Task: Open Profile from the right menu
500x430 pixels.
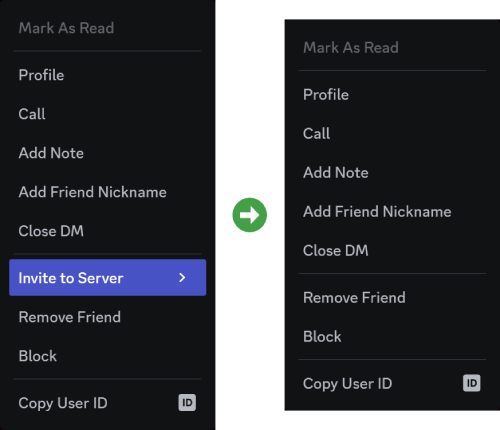Action: click(392, 95)
